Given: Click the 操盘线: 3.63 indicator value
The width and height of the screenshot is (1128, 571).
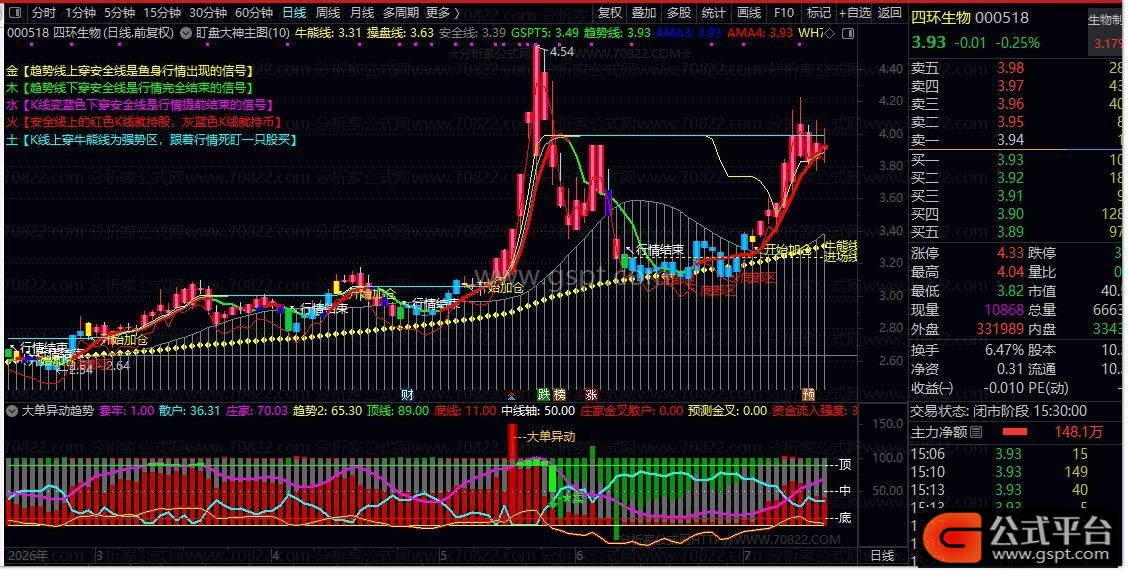Looking at the screenshot, I should click(x=401, y=32).
